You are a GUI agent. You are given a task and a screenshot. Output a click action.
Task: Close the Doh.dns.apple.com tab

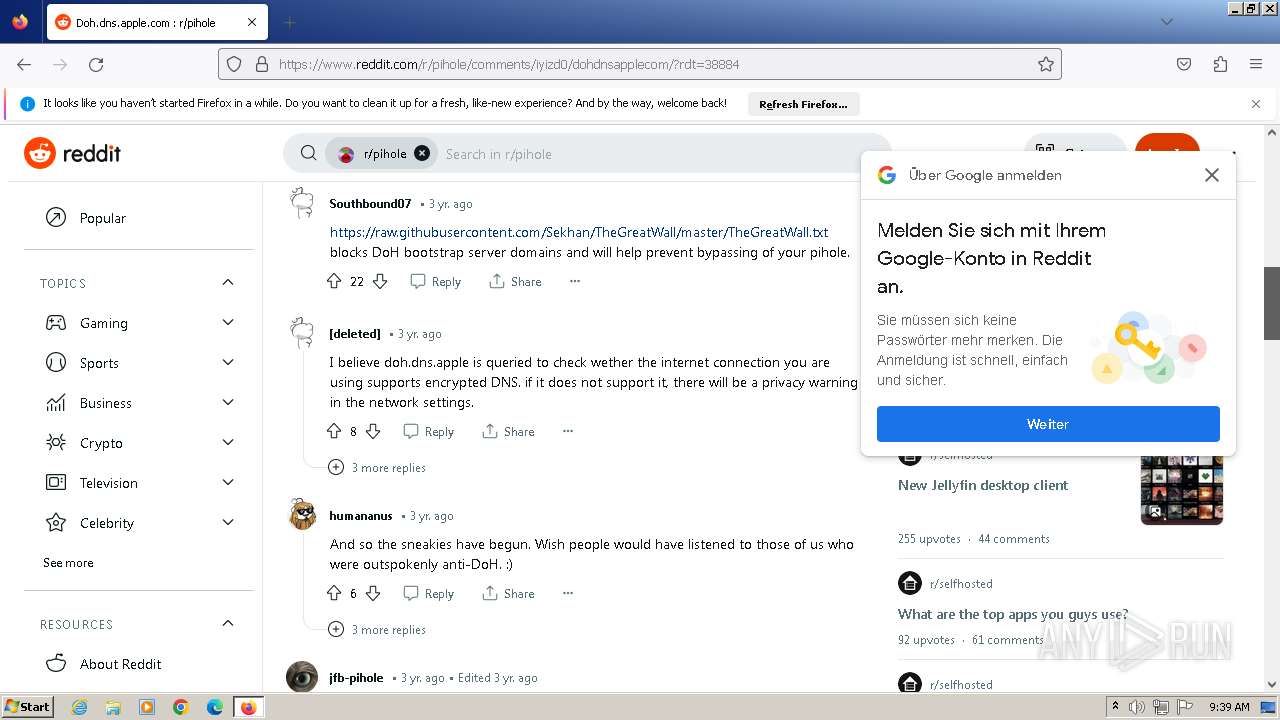click(252, 22)
